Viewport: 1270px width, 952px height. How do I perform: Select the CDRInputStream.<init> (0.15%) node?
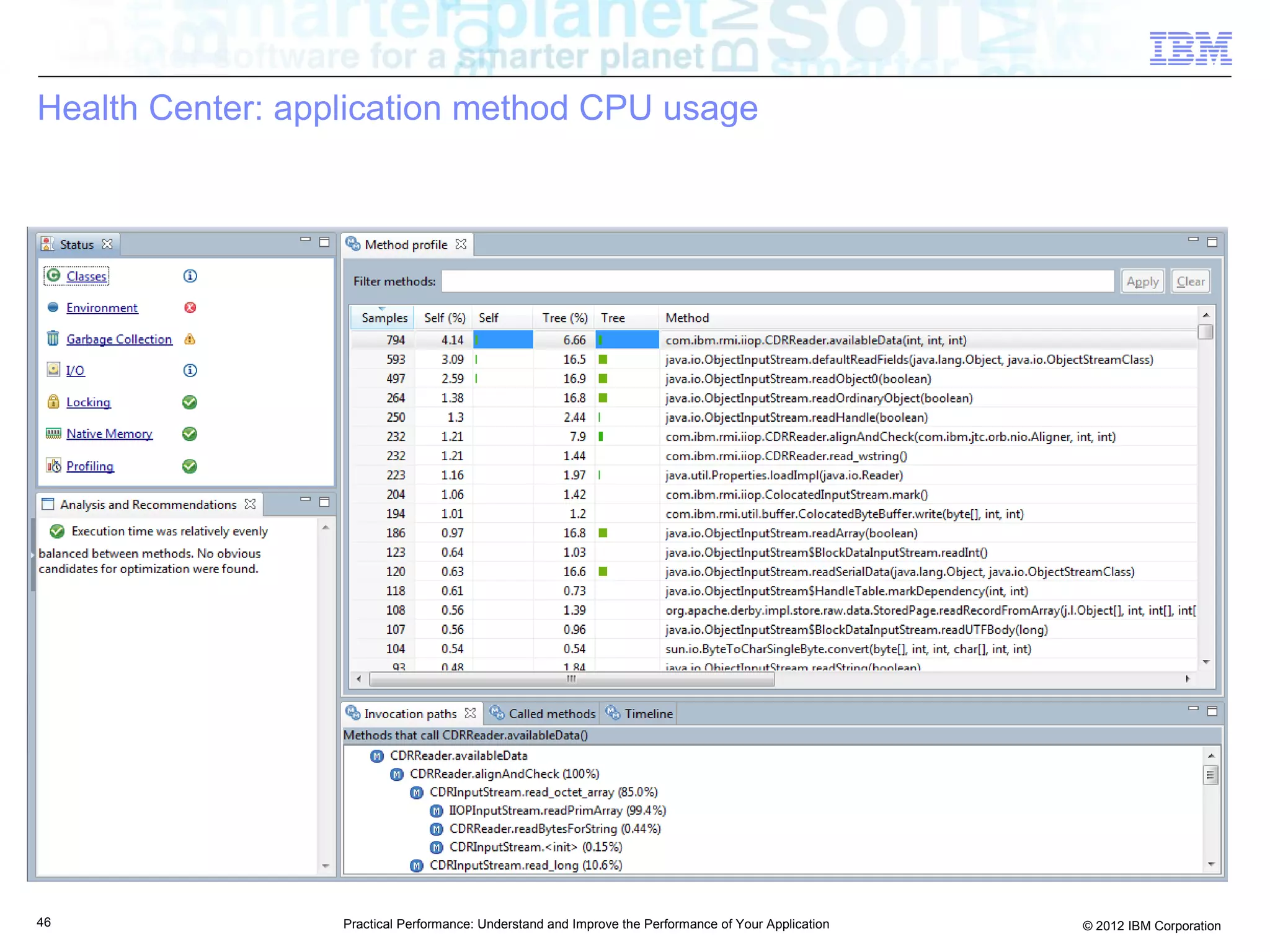536,847
